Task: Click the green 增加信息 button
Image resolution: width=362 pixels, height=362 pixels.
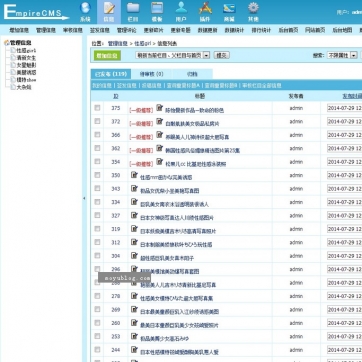Action: point(107,56)
